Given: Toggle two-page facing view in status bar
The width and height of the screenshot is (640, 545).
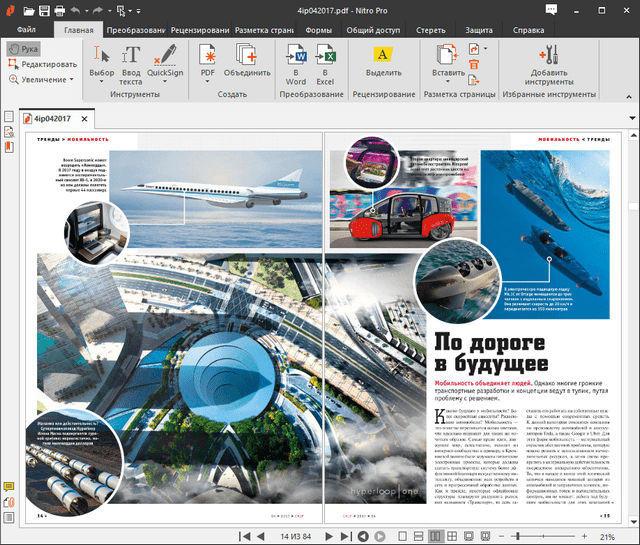Looking at the screenshot, I should [x=435, y=536].
